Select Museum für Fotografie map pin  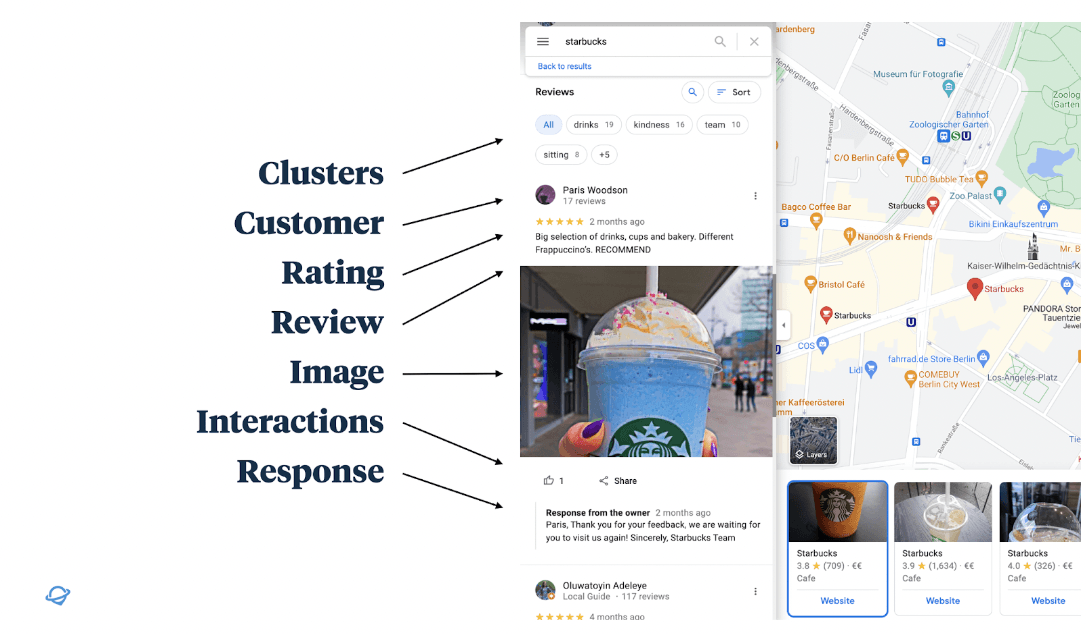point(949,87)
